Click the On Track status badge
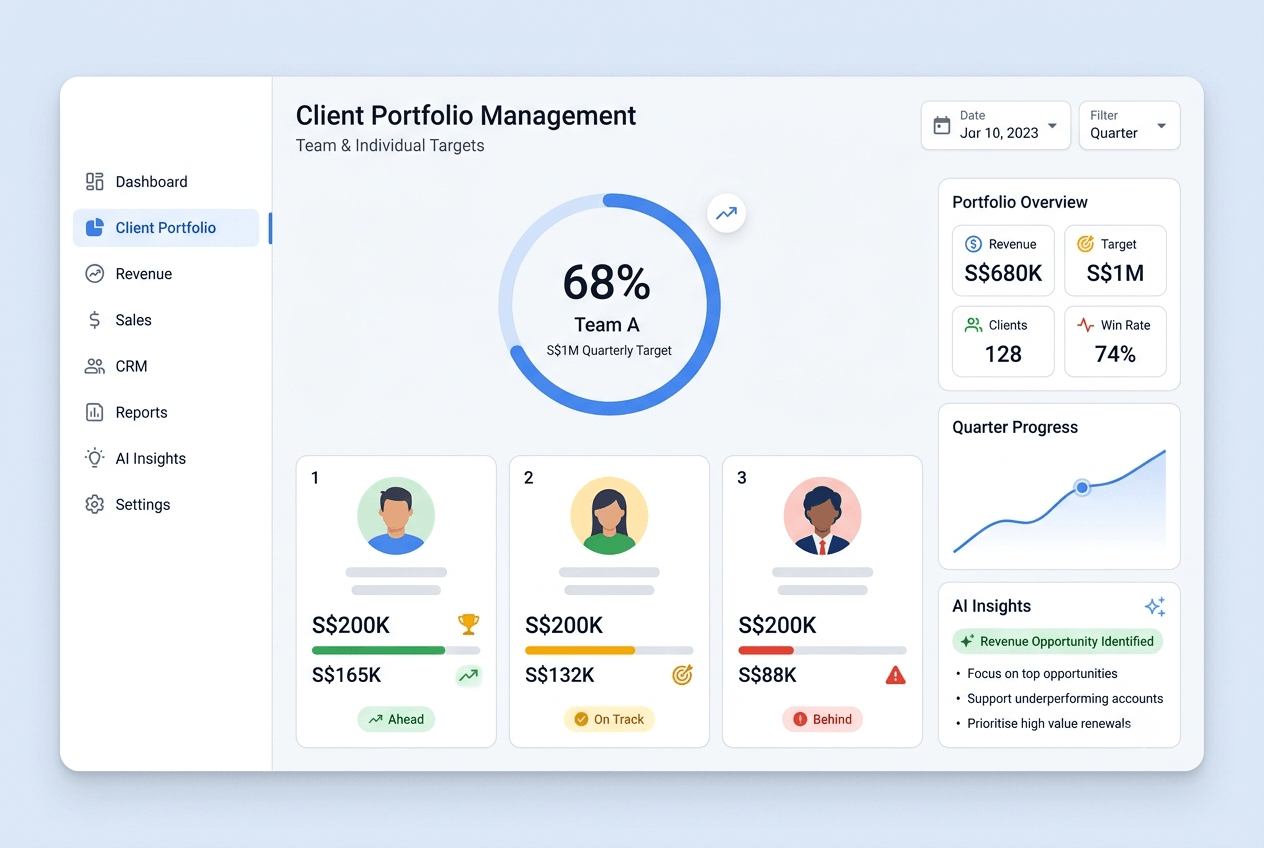Viewport: 1264px width, 848px height. (x=609, y=719)
